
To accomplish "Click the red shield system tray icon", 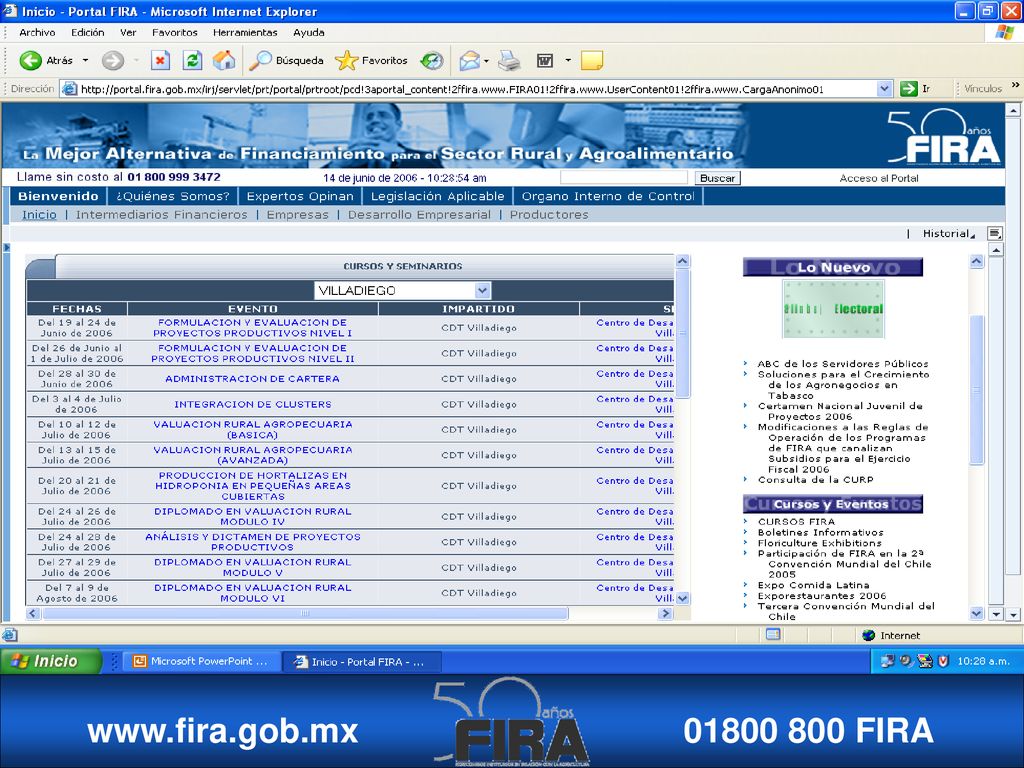I will (943, 662).
